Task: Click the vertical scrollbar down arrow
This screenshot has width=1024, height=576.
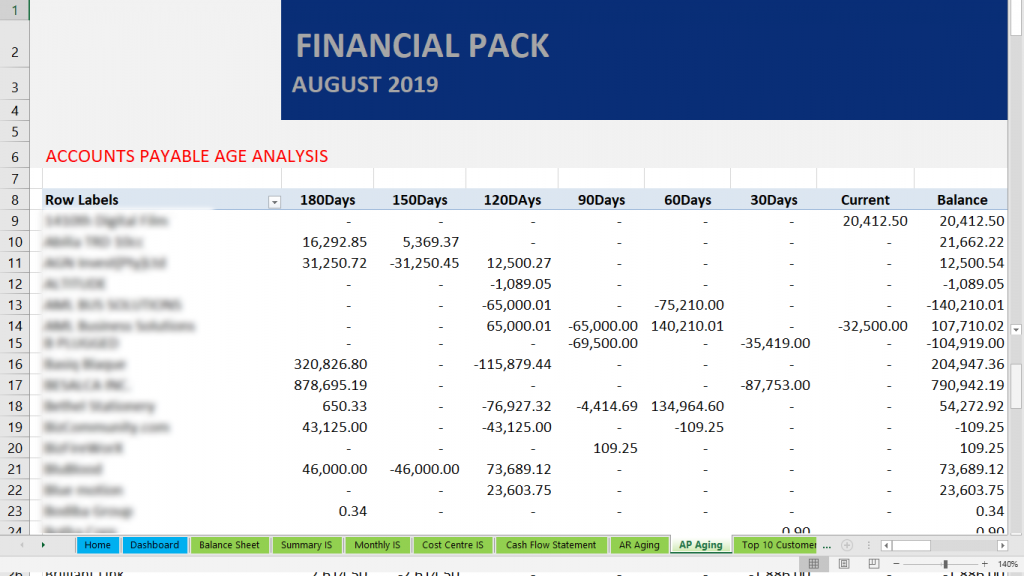Action: point(1016,330)
